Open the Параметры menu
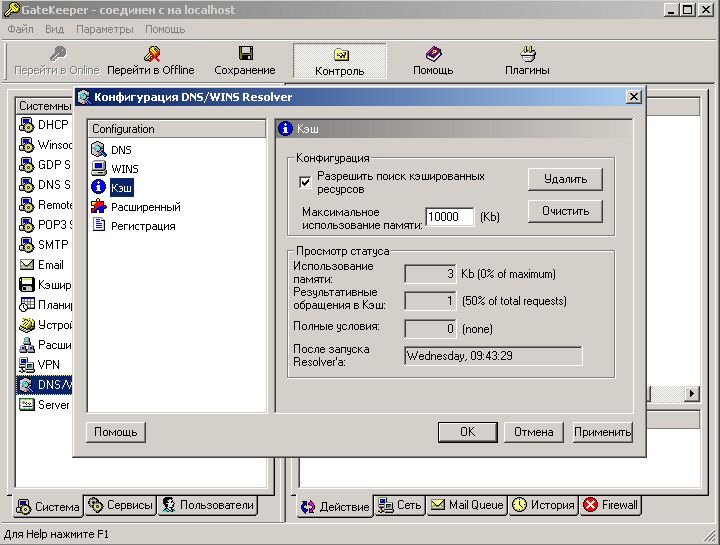 (105, 29)
